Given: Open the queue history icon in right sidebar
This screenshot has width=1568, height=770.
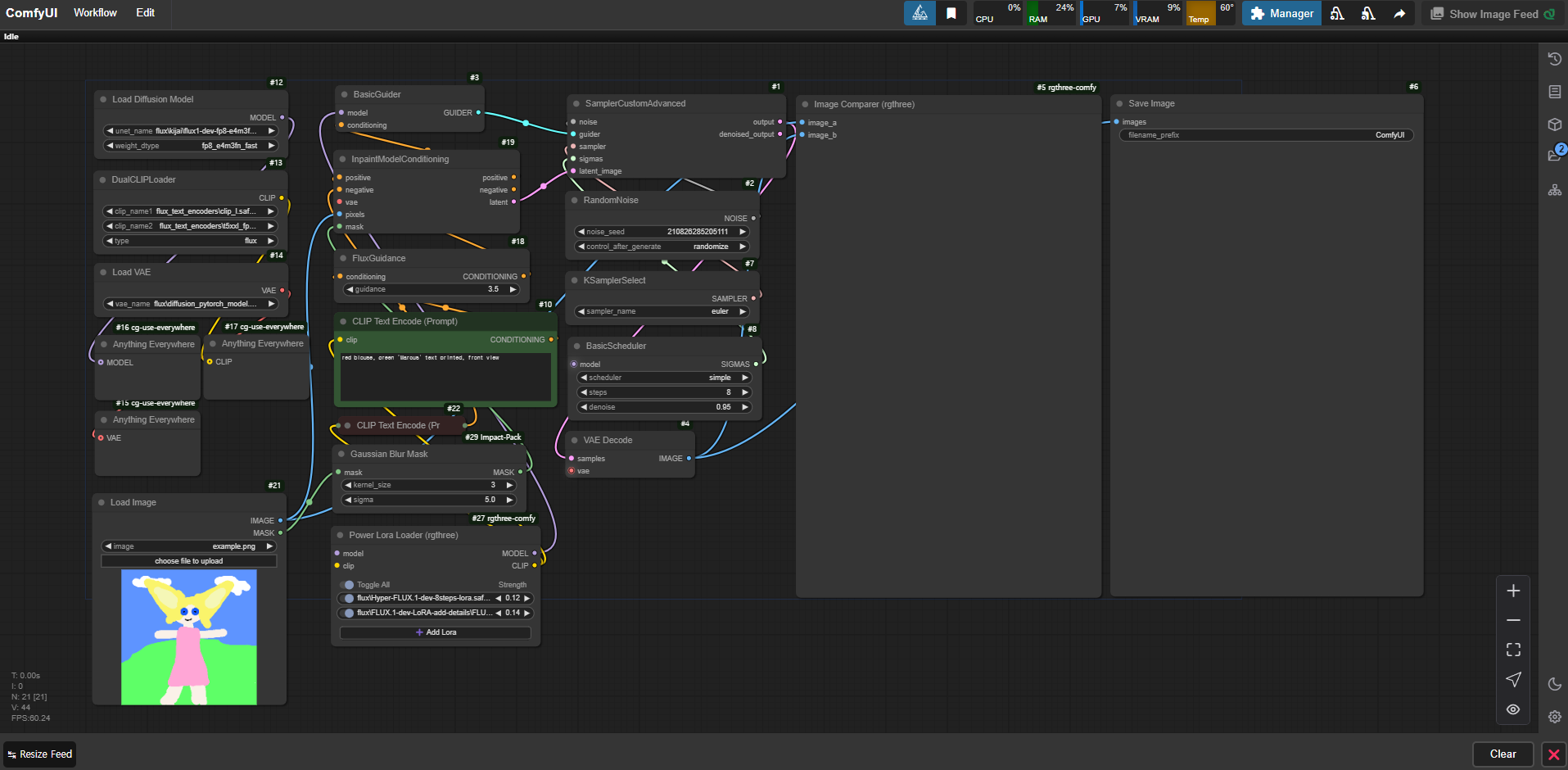Looking at the screenshot, I should point(1554,59).
